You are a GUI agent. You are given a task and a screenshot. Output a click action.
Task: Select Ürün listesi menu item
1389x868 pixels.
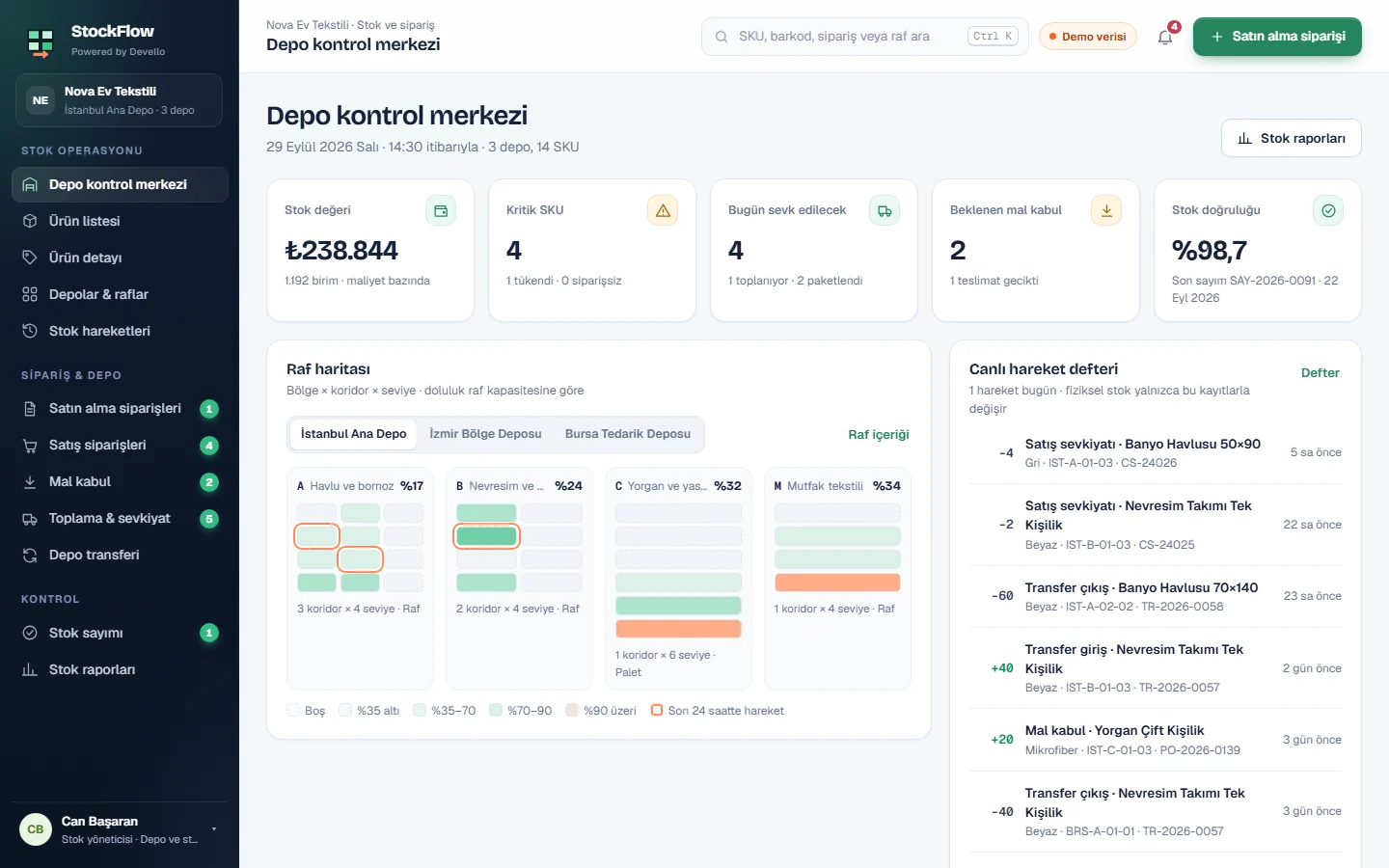click(120, 221)
